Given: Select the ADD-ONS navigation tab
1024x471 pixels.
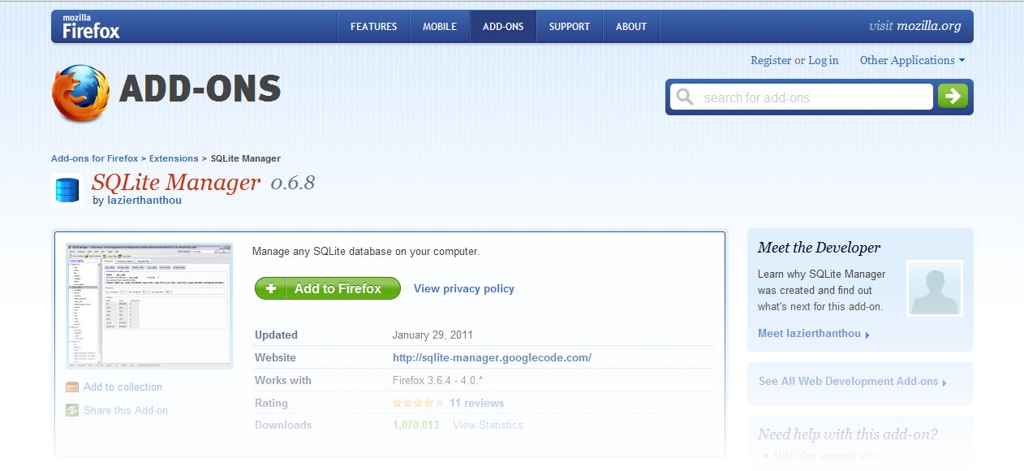Looking at the screenshot, I should click(x=503, y=27).
